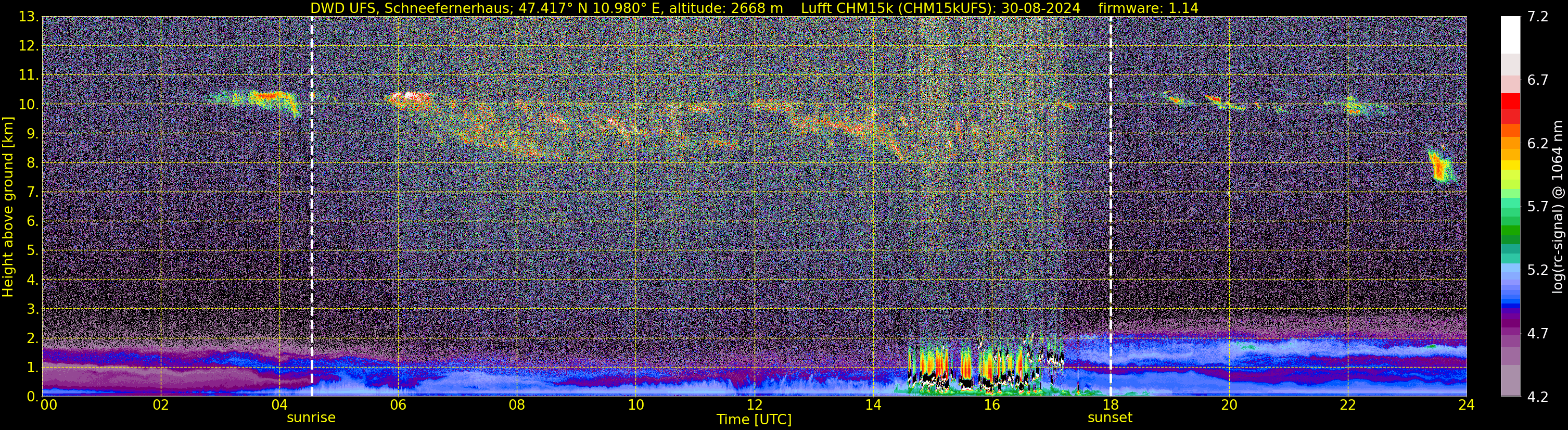Viewport: 1568px width, 430px height.
Task: Click the '7.' tick on the height axis
Action: [x=32, y=193]
